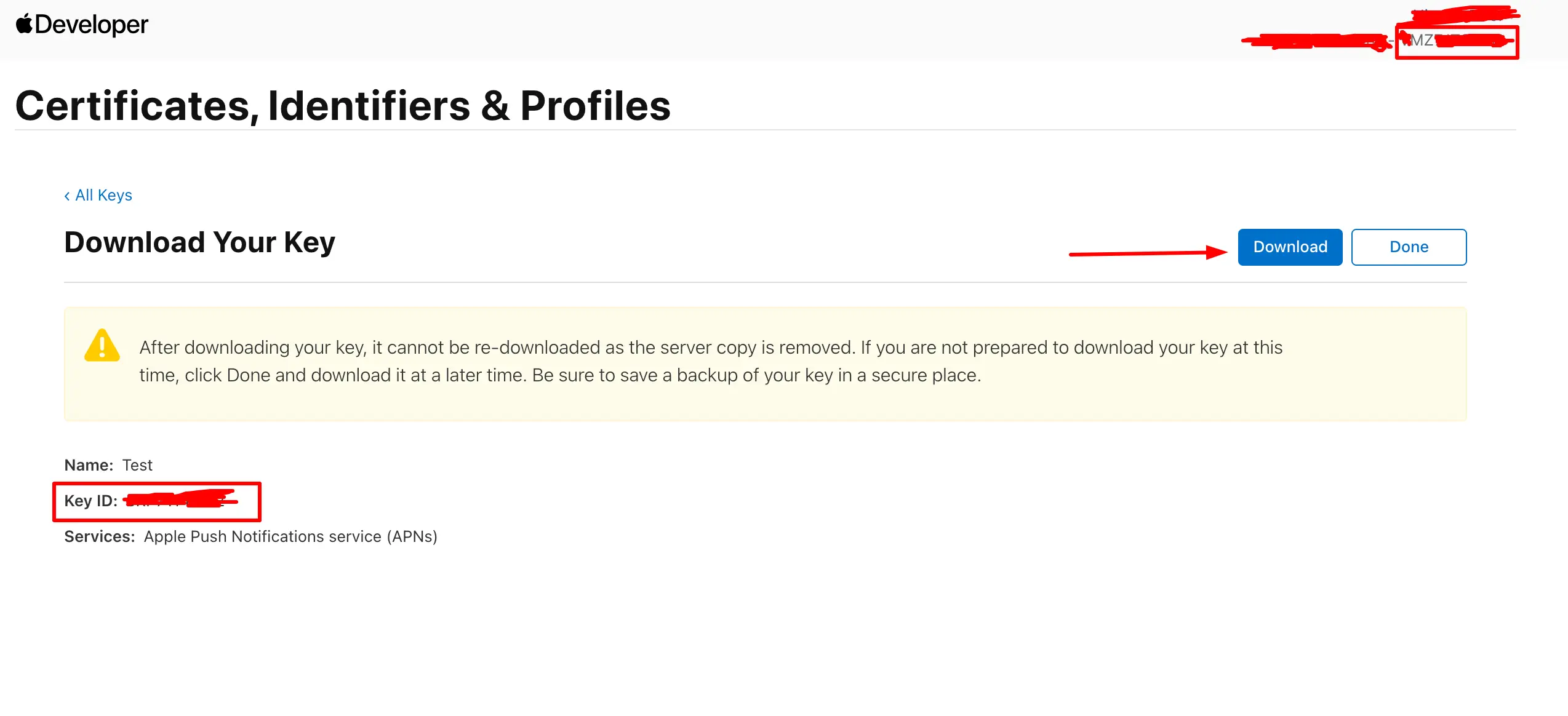
Task: Collapse the warning message panel
Action: pyautogui.click(x=766, y=363)
